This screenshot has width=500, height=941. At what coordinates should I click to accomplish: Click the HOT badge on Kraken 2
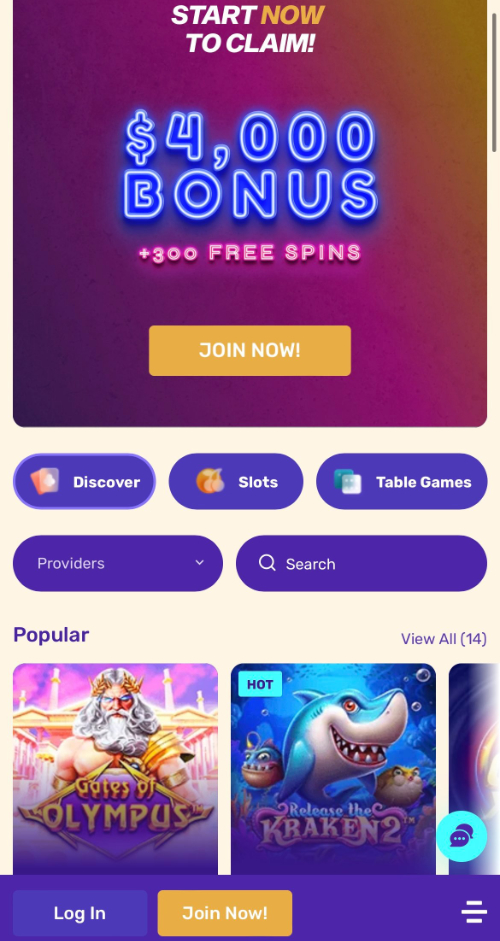pos(260,684)
